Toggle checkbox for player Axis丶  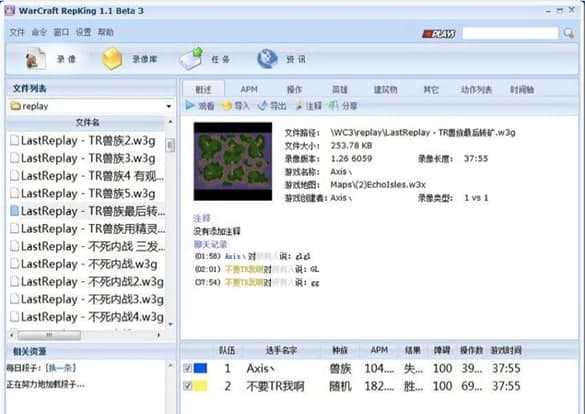[x=188, y=368]
